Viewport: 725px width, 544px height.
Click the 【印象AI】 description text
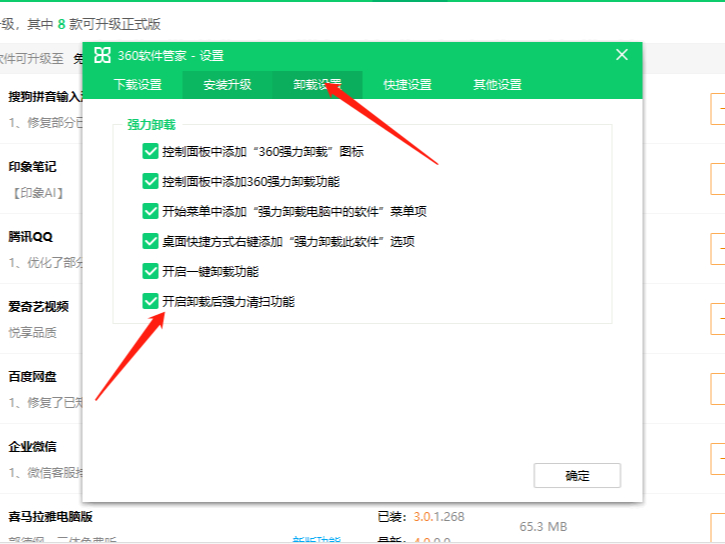(37, 193)
